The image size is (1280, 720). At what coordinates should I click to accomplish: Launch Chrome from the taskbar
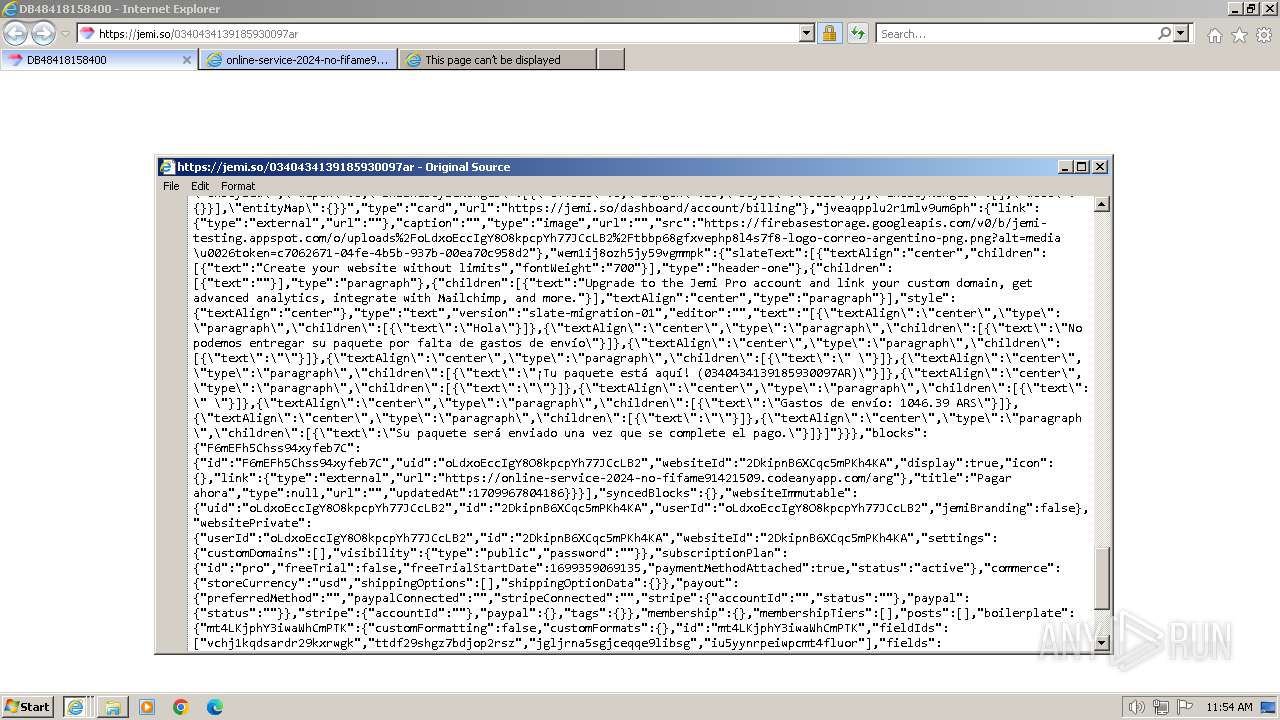181,707
